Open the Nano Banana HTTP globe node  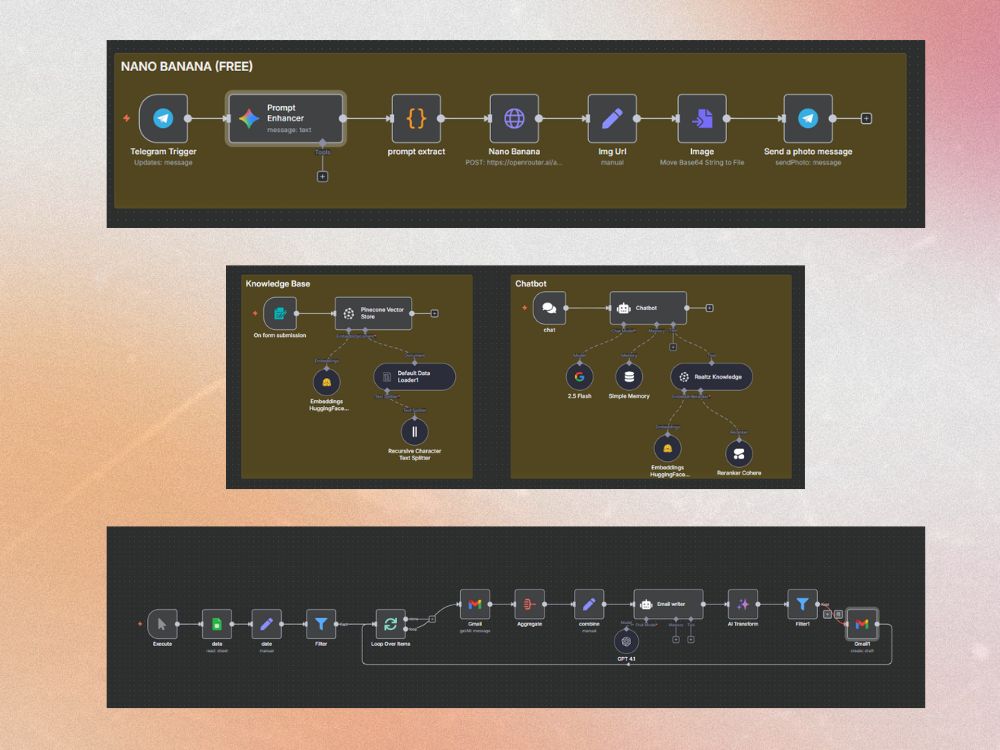(x=514, y=119)
